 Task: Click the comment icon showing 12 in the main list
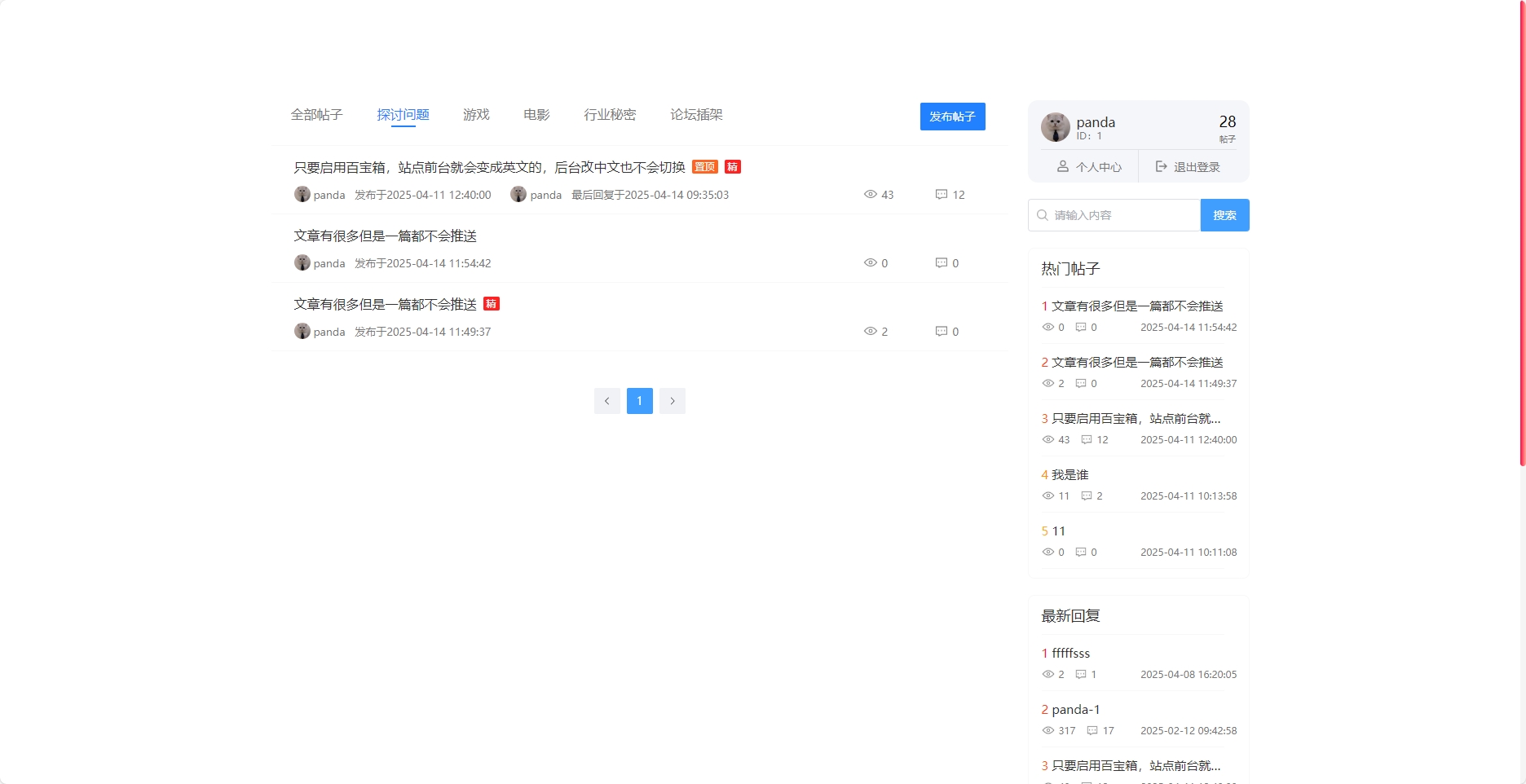941,195
